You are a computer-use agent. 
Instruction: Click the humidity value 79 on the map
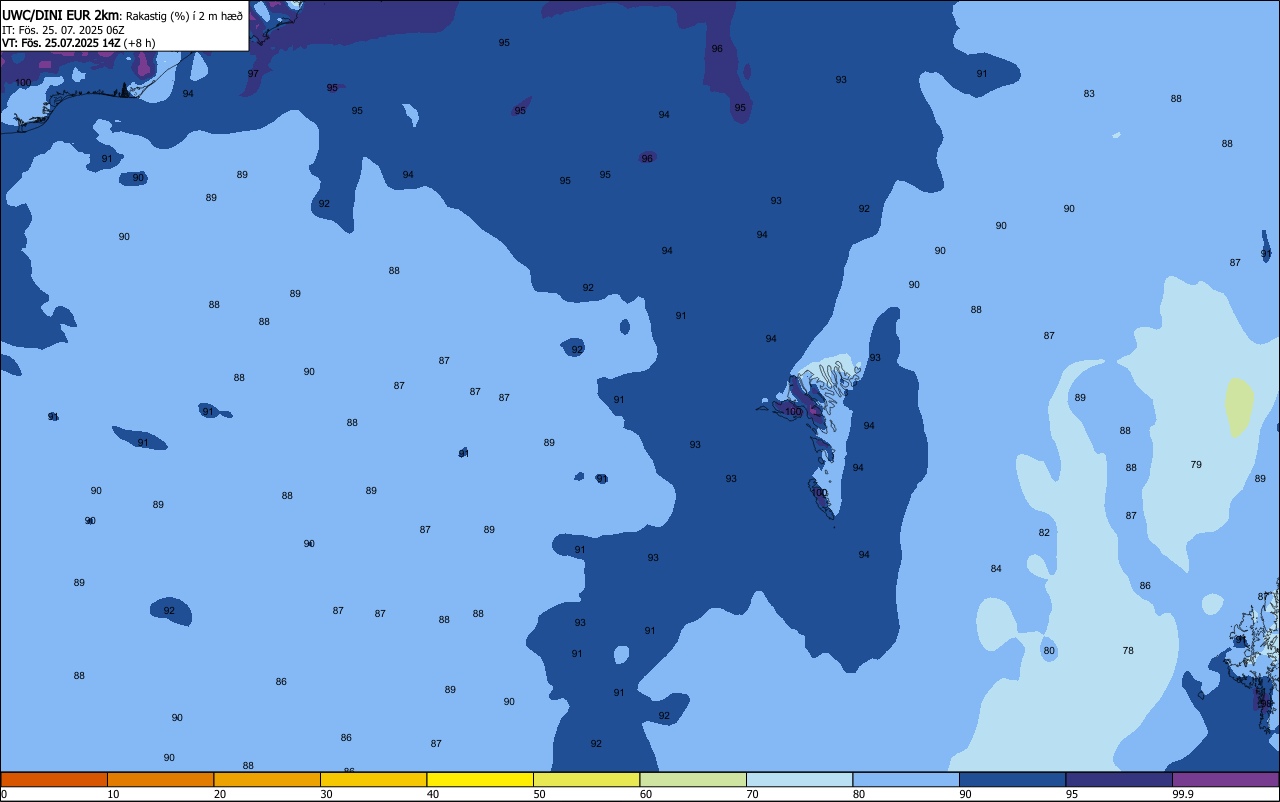[1196, 464]
